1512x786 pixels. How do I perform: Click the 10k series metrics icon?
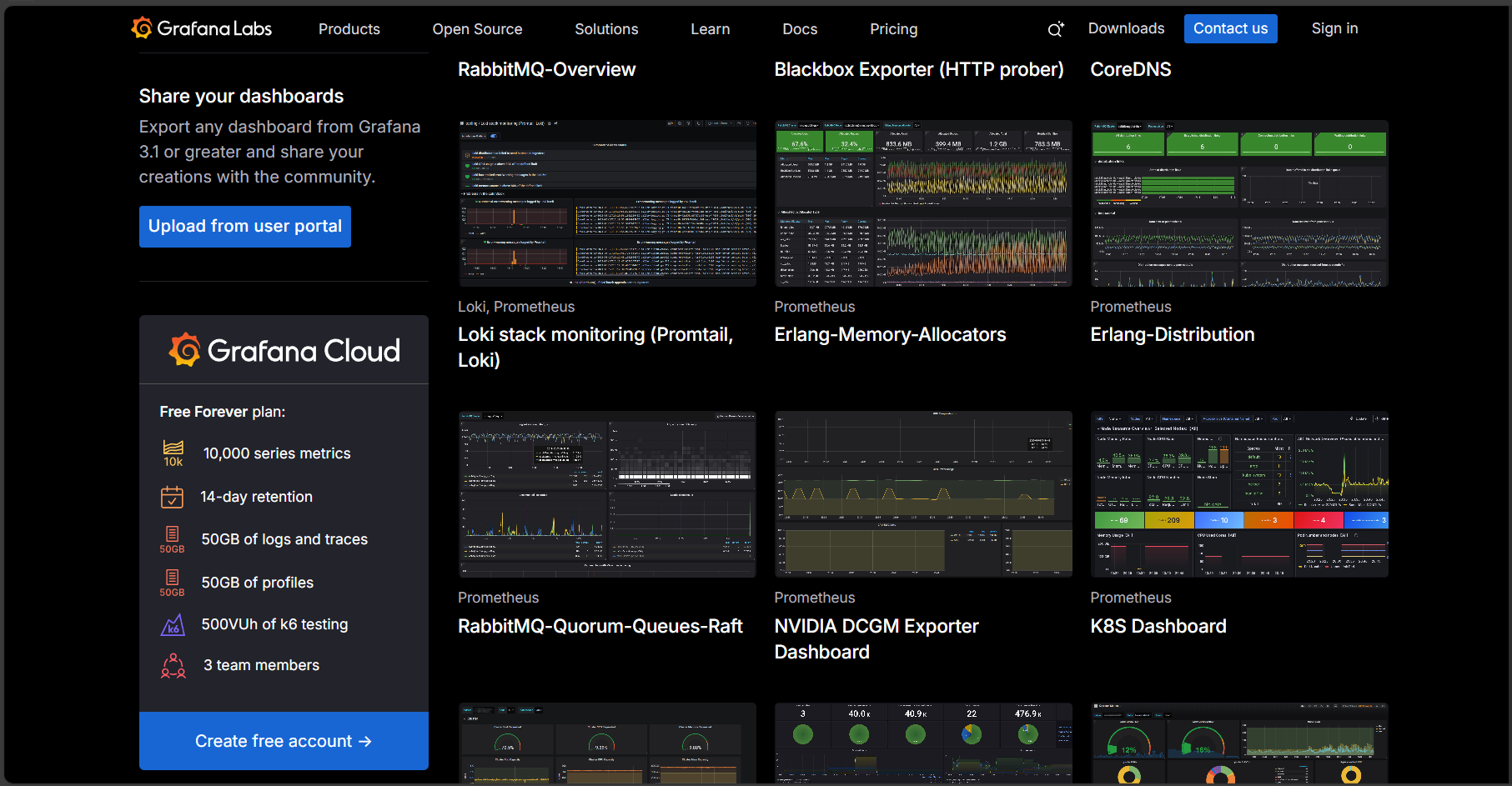[173, 453]
